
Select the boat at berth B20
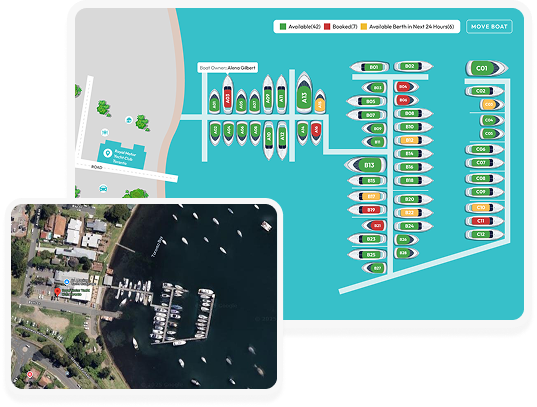(413, 199)
